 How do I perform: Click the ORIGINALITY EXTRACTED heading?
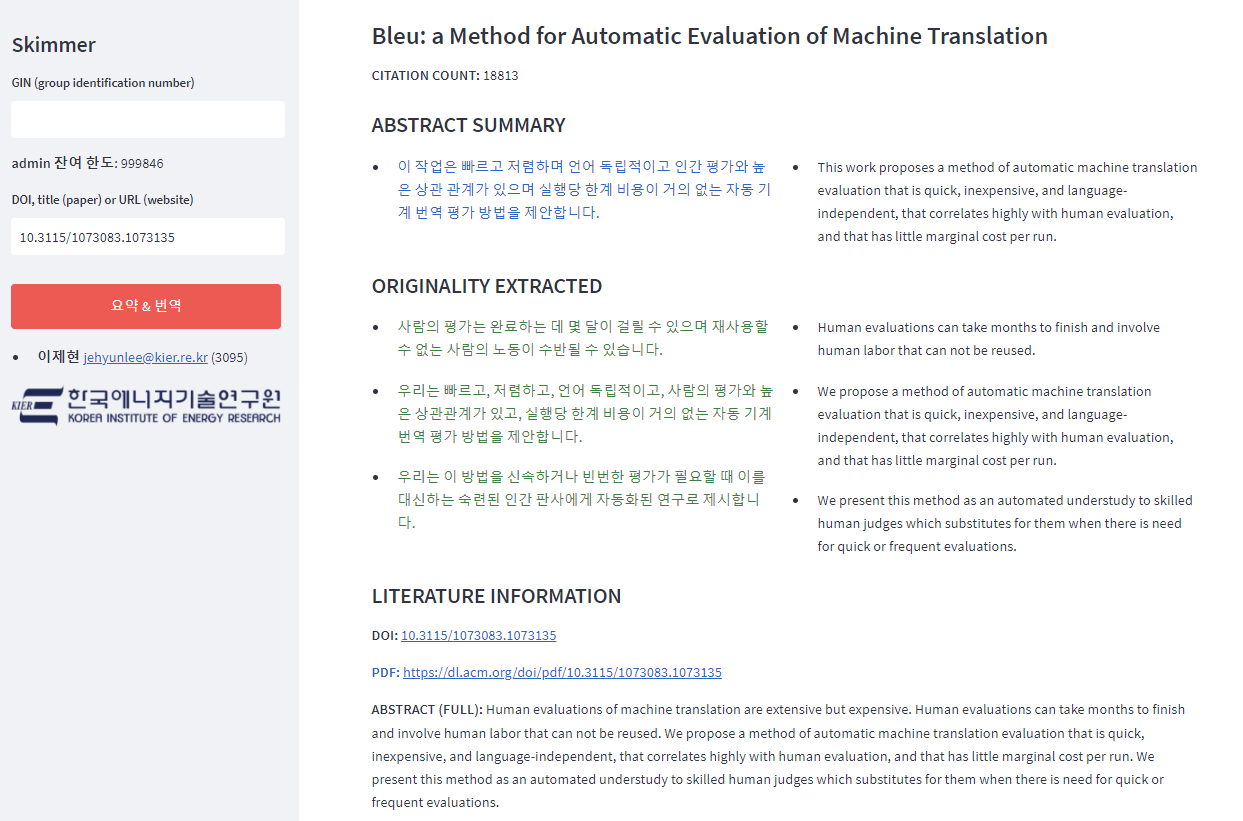coord(487,286)
